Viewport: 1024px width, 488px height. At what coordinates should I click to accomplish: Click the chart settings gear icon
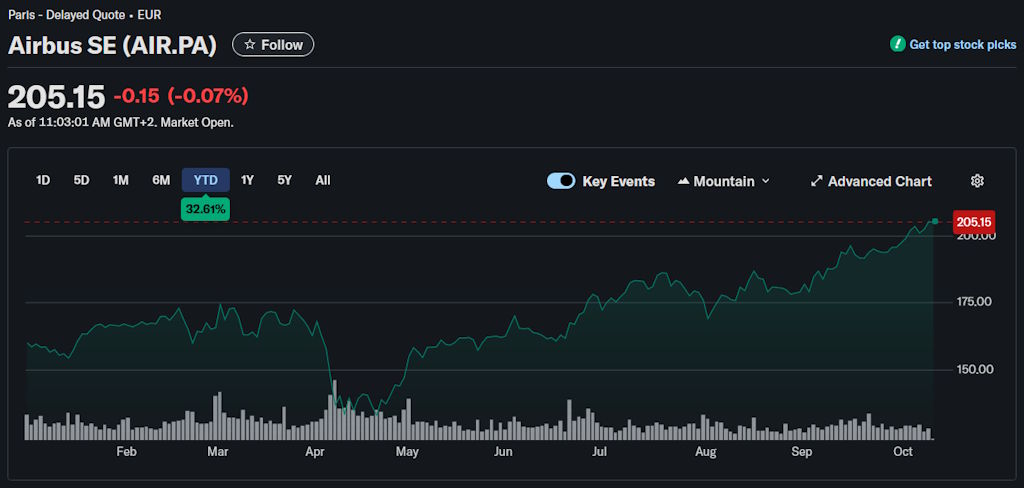tap(977, 181)
